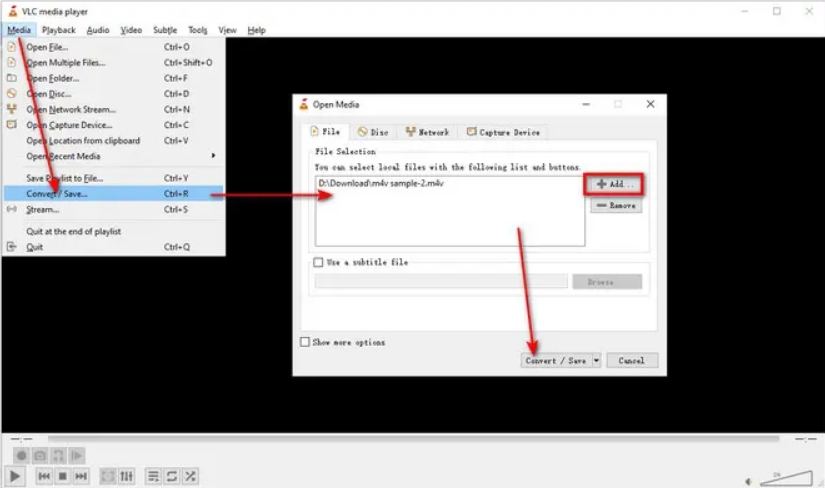Choose Save Playlist to File entry

tap(114, 178)
